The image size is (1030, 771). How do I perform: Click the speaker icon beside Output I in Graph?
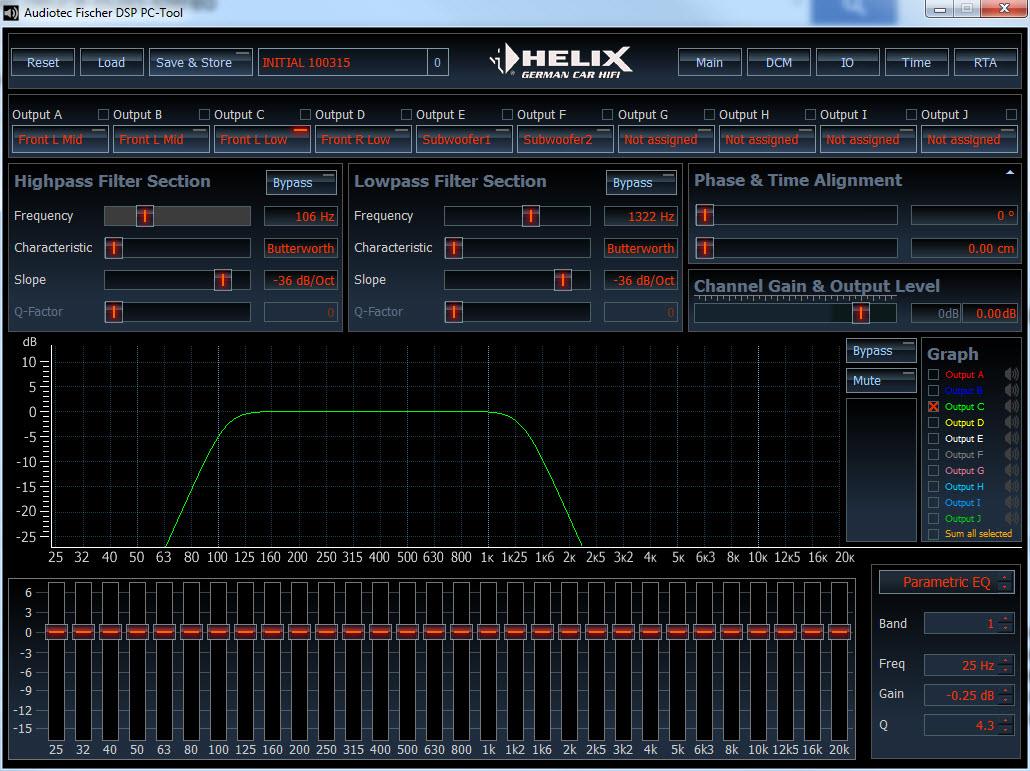pos(1012,502)
